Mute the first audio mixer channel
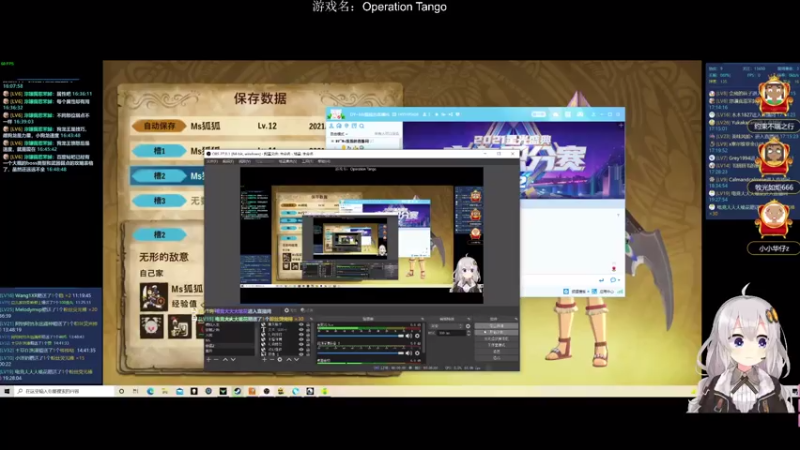This screenshot has width=800, height=450. 408,336
